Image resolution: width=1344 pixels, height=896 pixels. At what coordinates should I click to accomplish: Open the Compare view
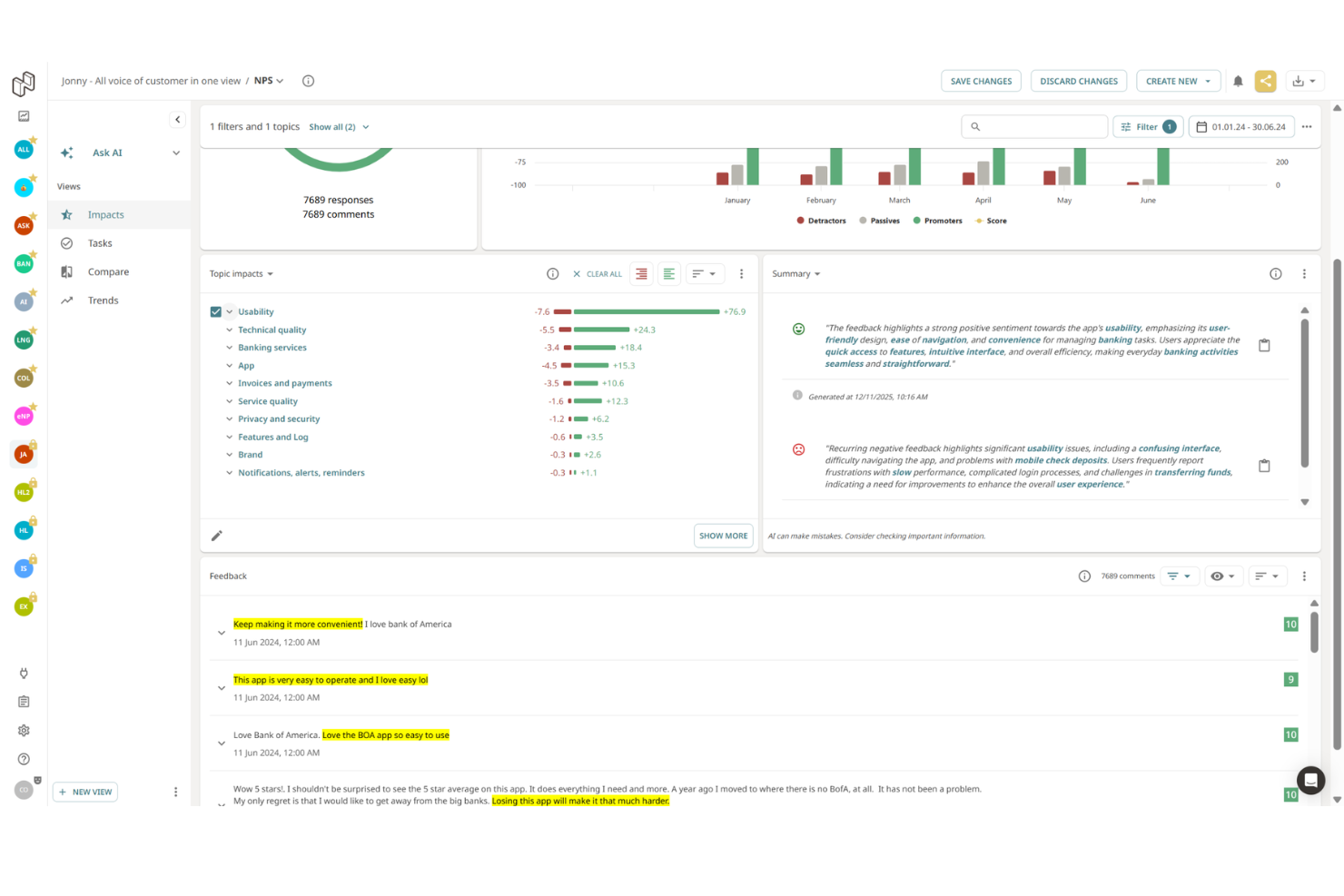[x=108, y=271]
